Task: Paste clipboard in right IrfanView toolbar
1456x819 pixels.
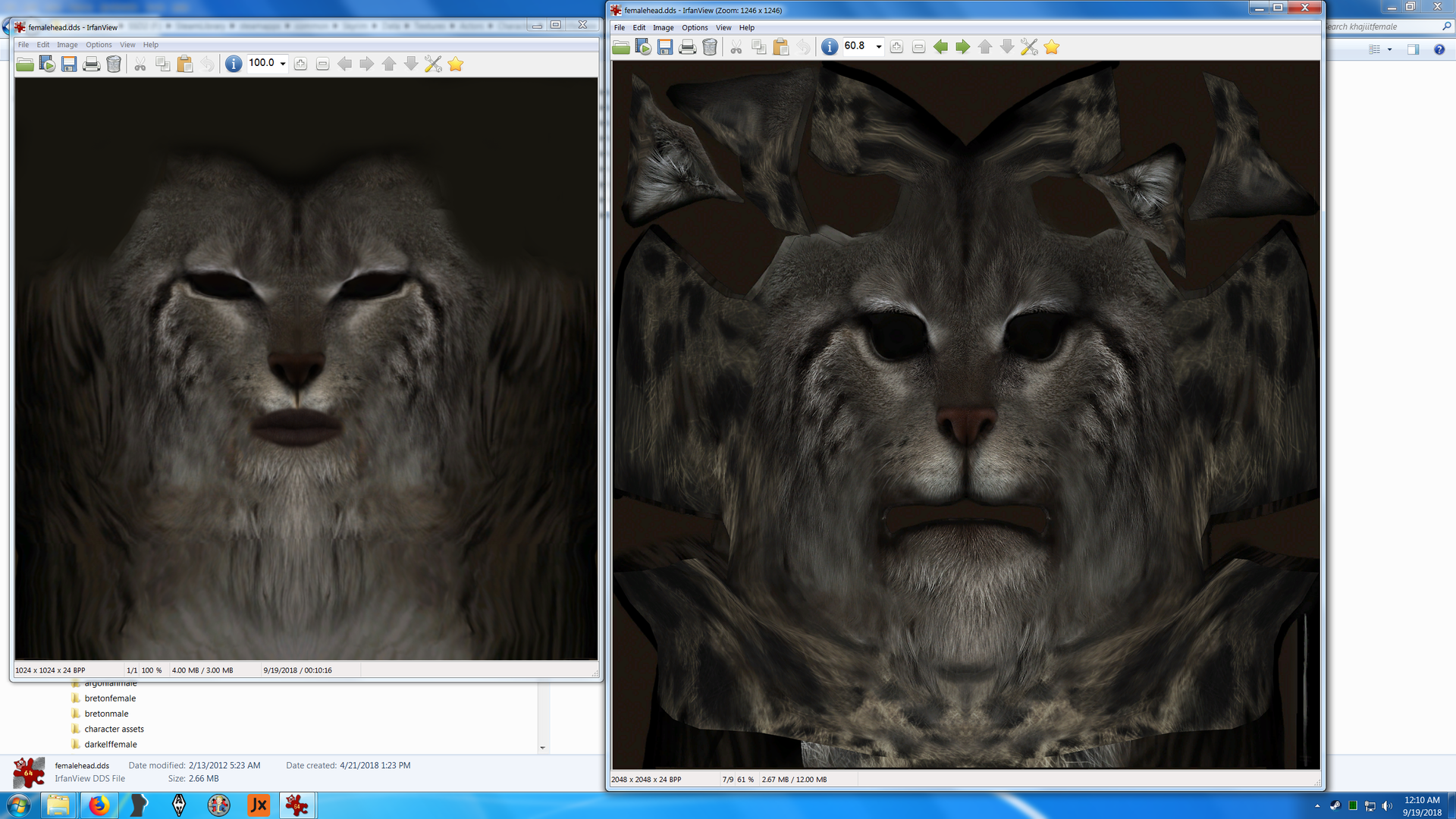Action: coord(781,47)
